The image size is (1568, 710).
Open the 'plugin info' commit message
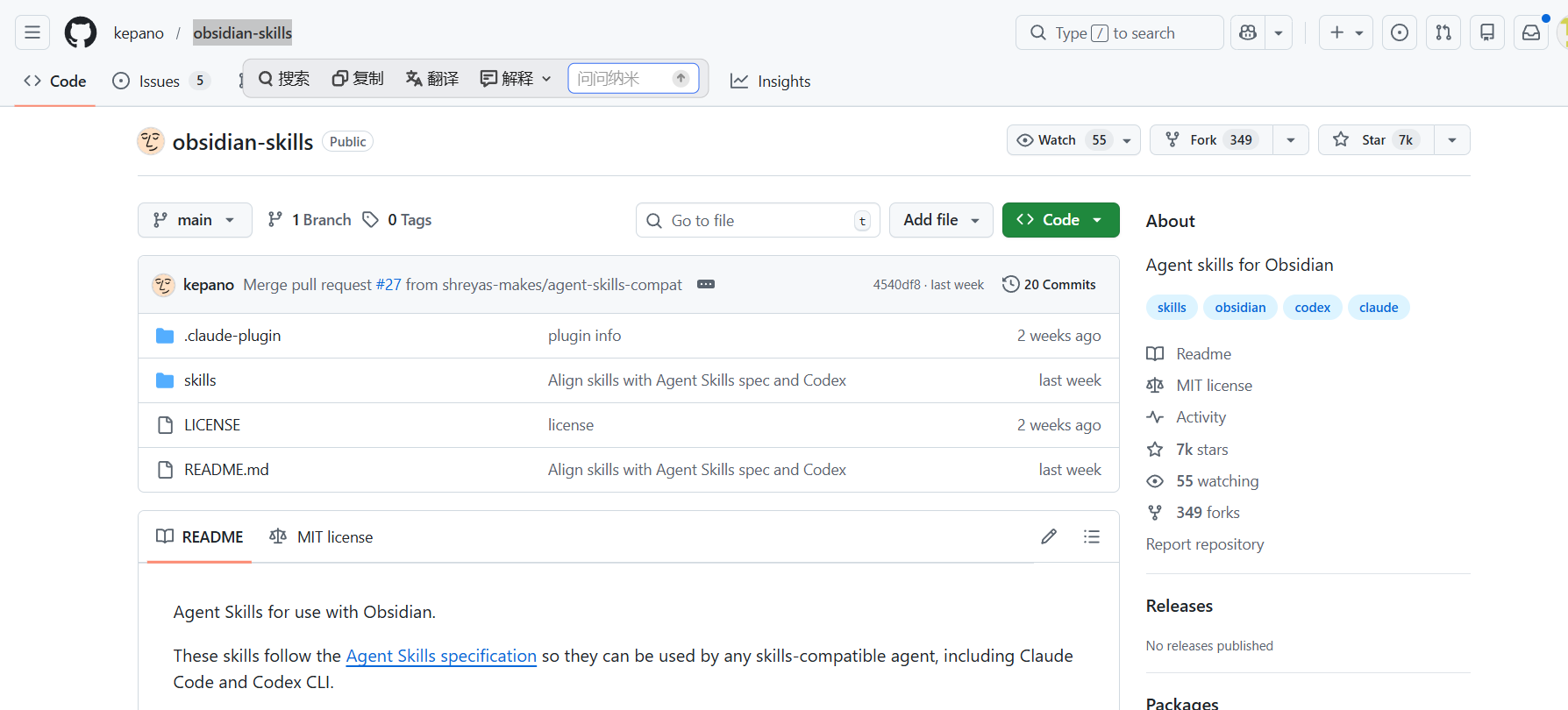coord(584,336)
